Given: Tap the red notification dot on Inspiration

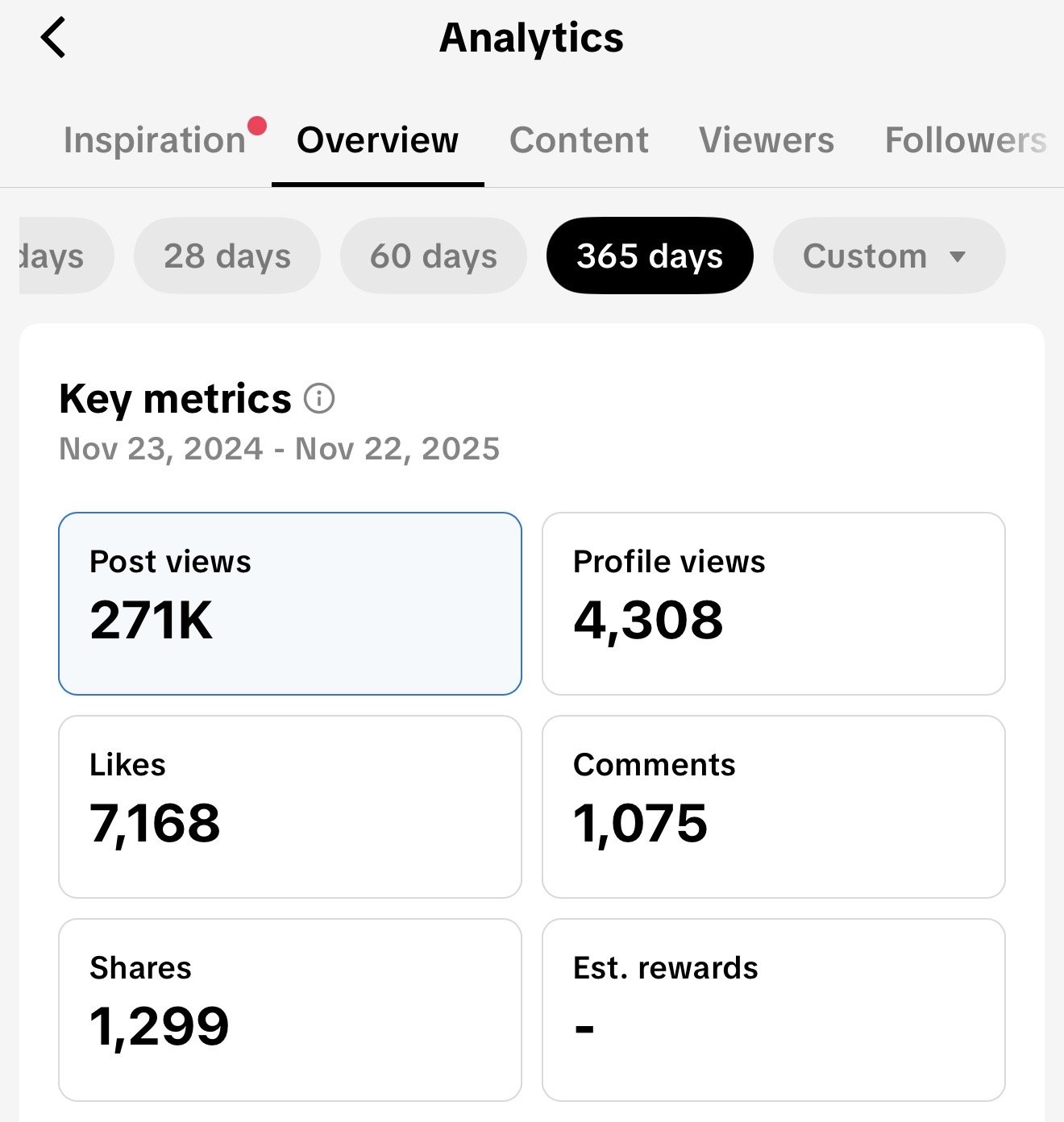Looking at the screenshot, I should [257, 126].
